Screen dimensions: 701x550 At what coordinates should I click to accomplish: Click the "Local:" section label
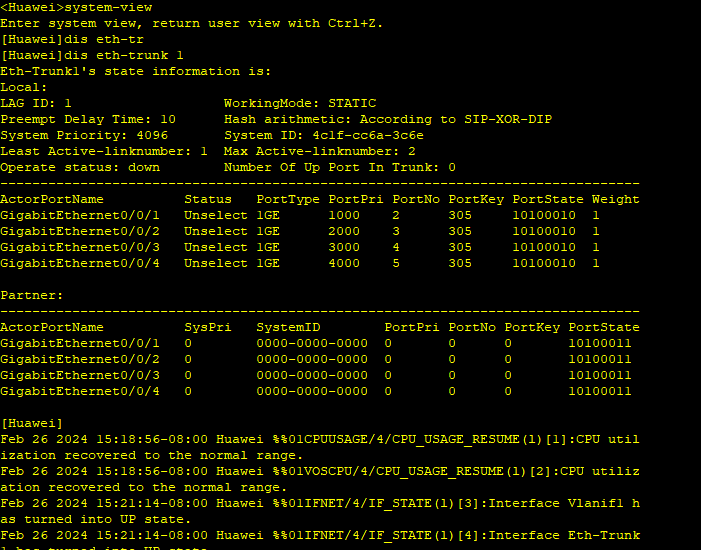(24, 87)
